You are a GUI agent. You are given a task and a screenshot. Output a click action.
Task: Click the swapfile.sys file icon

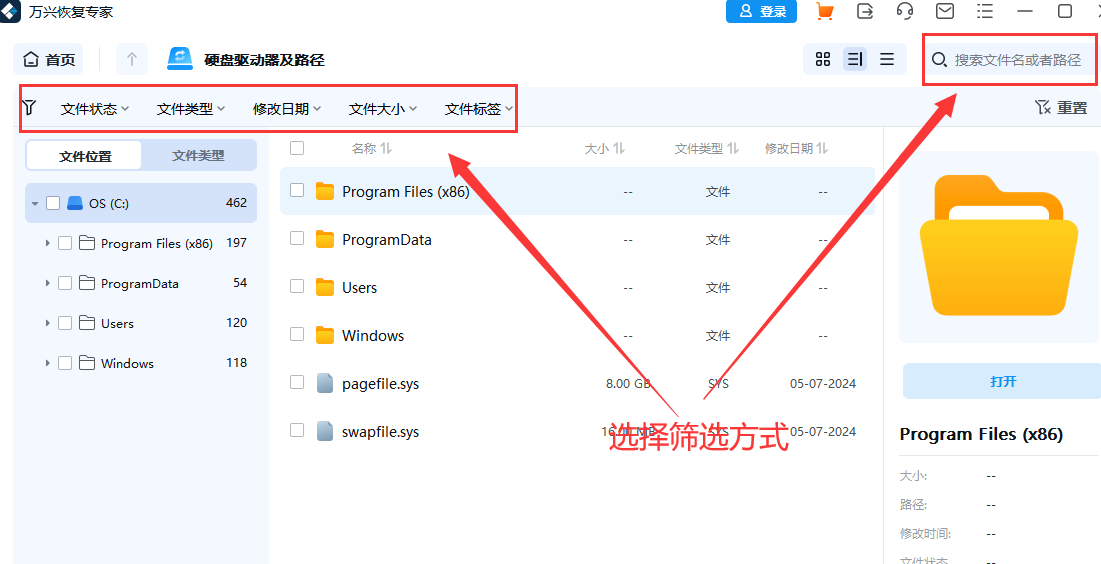click(x=324, y=431)
